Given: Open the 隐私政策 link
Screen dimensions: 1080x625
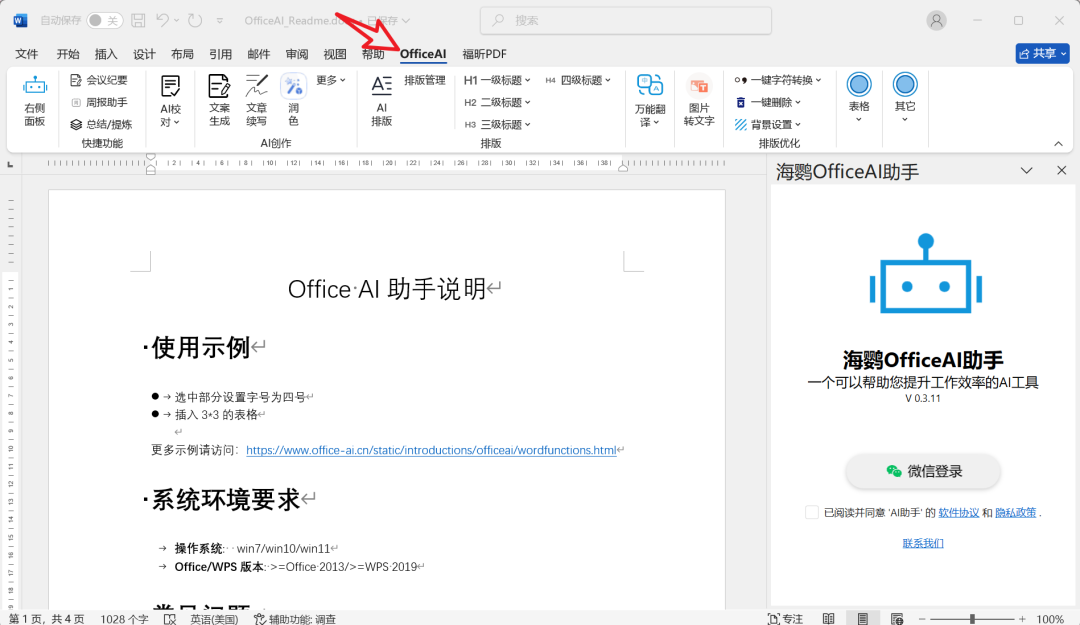Looking at the screenshot, I should coord(1015,513).
